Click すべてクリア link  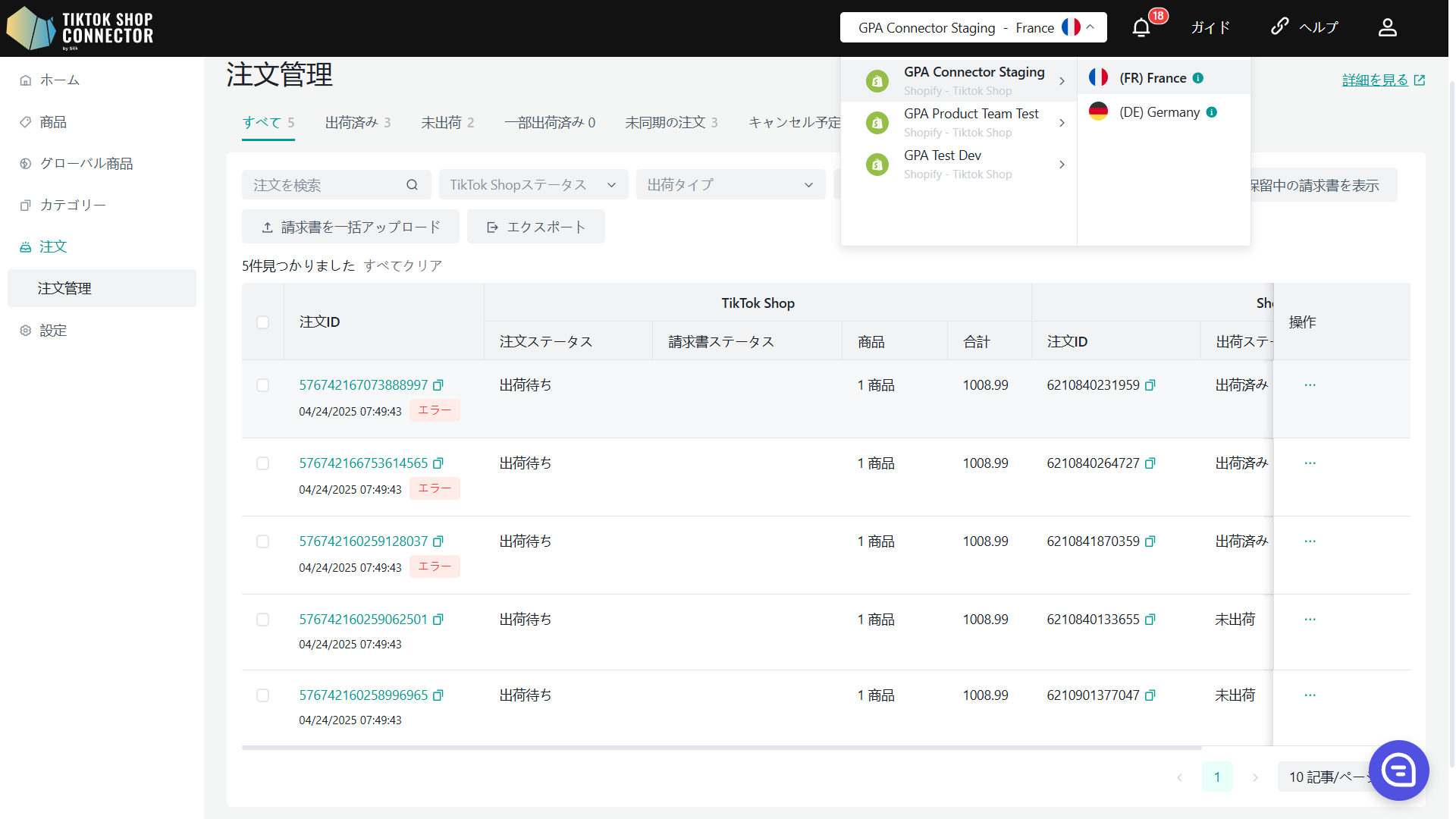(x=403, y=266)
